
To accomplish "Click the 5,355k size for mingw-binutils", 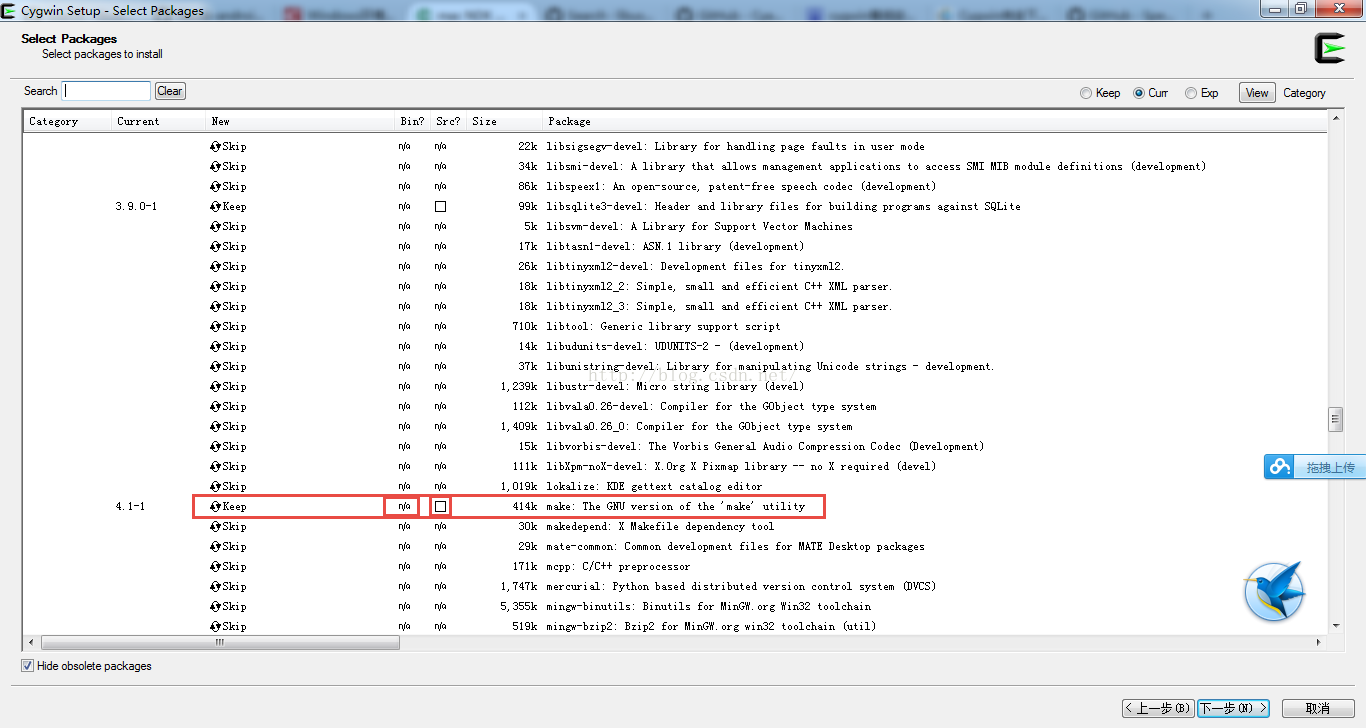I will (x=520, y=606).
